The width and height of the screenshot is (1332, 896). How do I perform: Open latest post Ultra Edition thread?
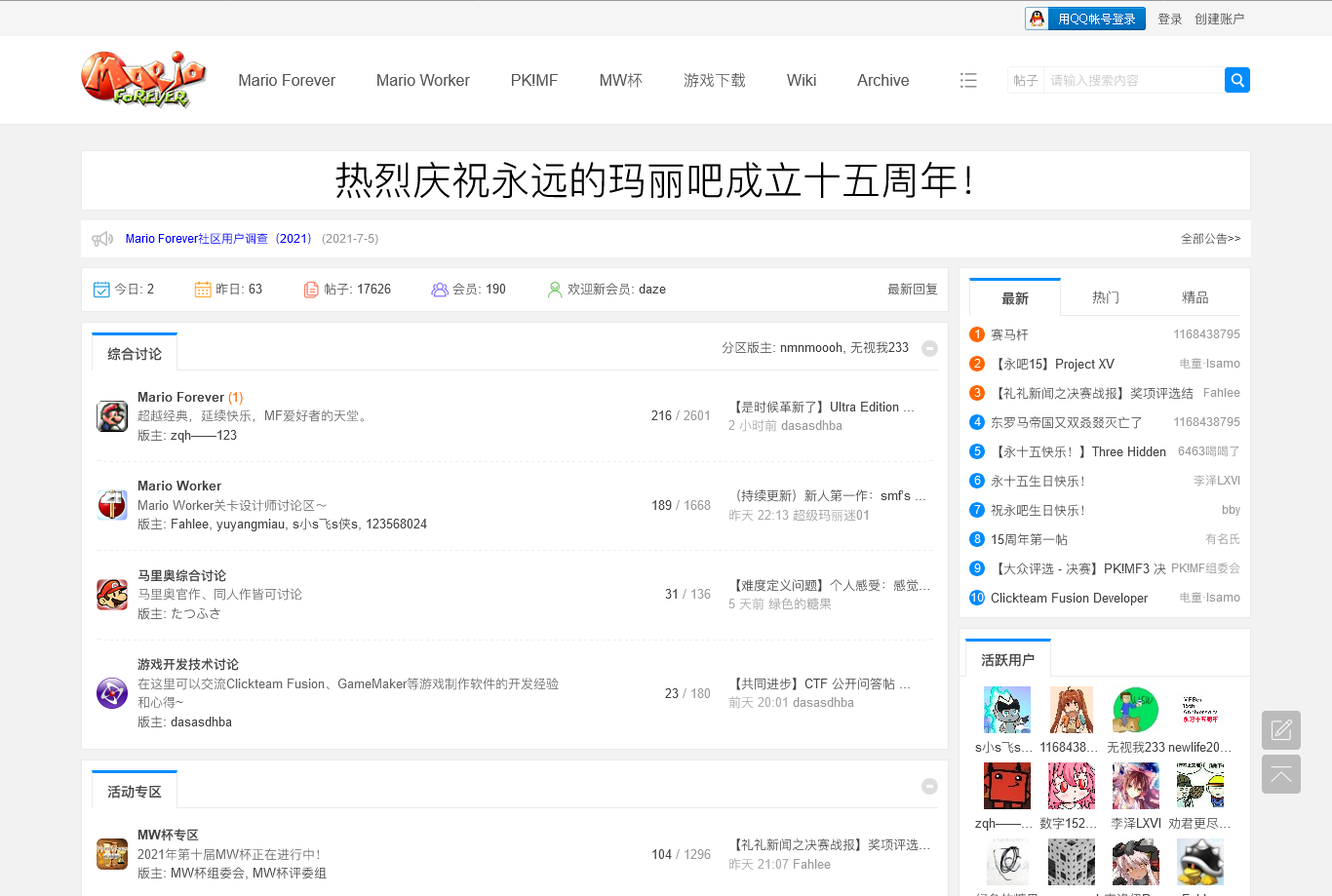(x=821, y=407)
